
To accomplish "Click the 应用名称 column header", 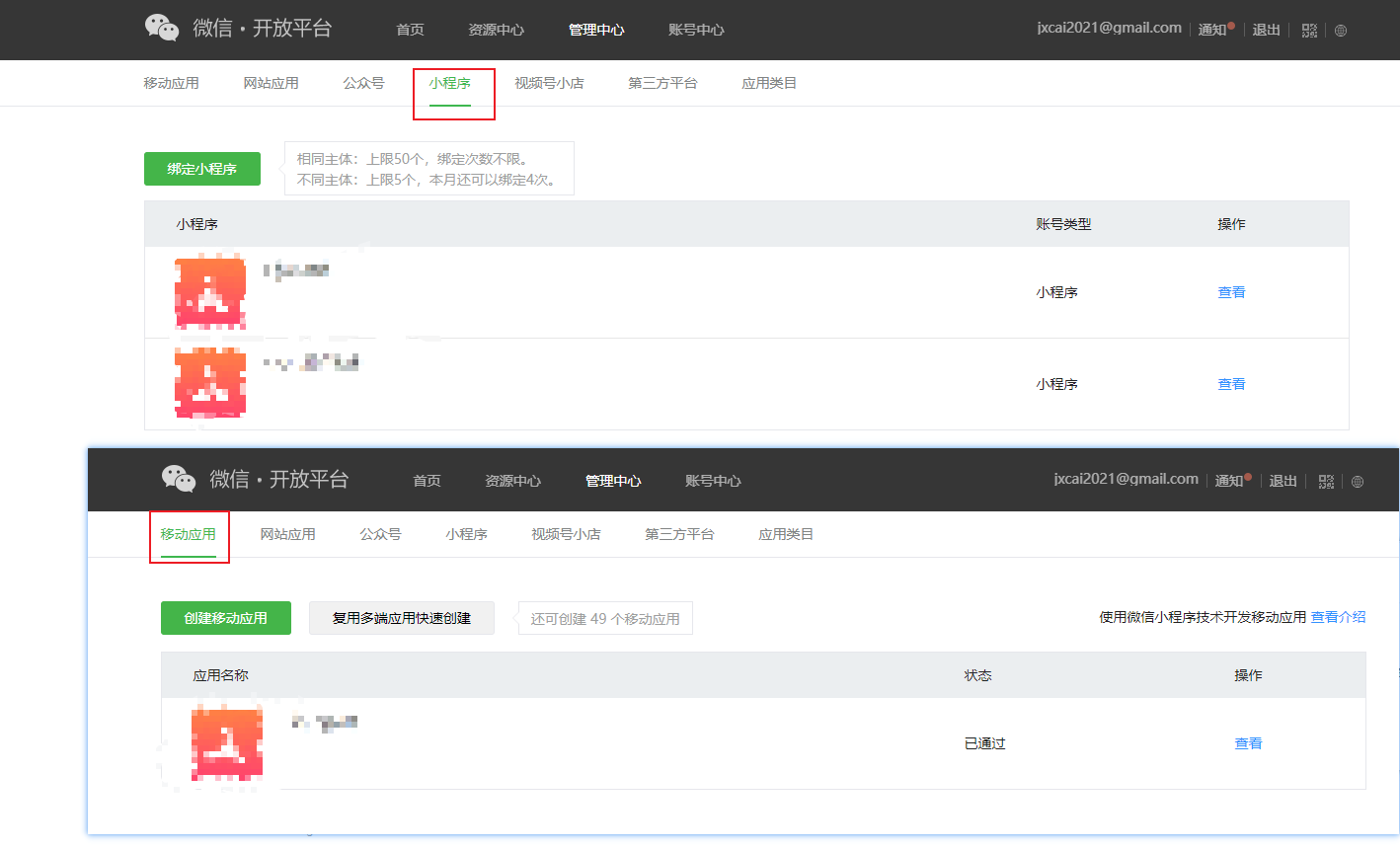I will [220, 675].
